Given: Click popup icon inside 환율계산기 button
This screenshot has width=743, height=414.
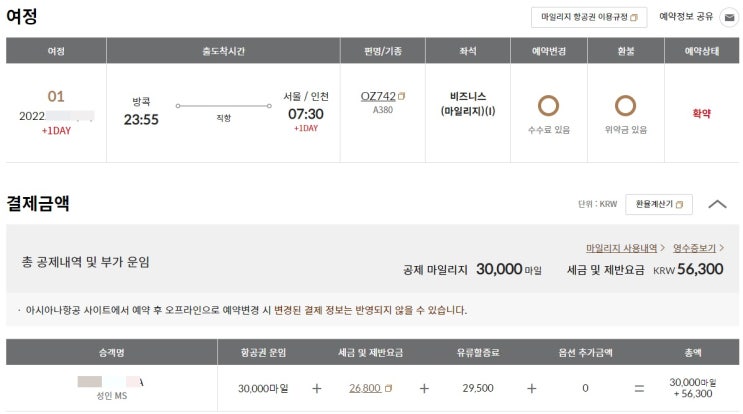Looking at the screenshot, I should [680, 204].
